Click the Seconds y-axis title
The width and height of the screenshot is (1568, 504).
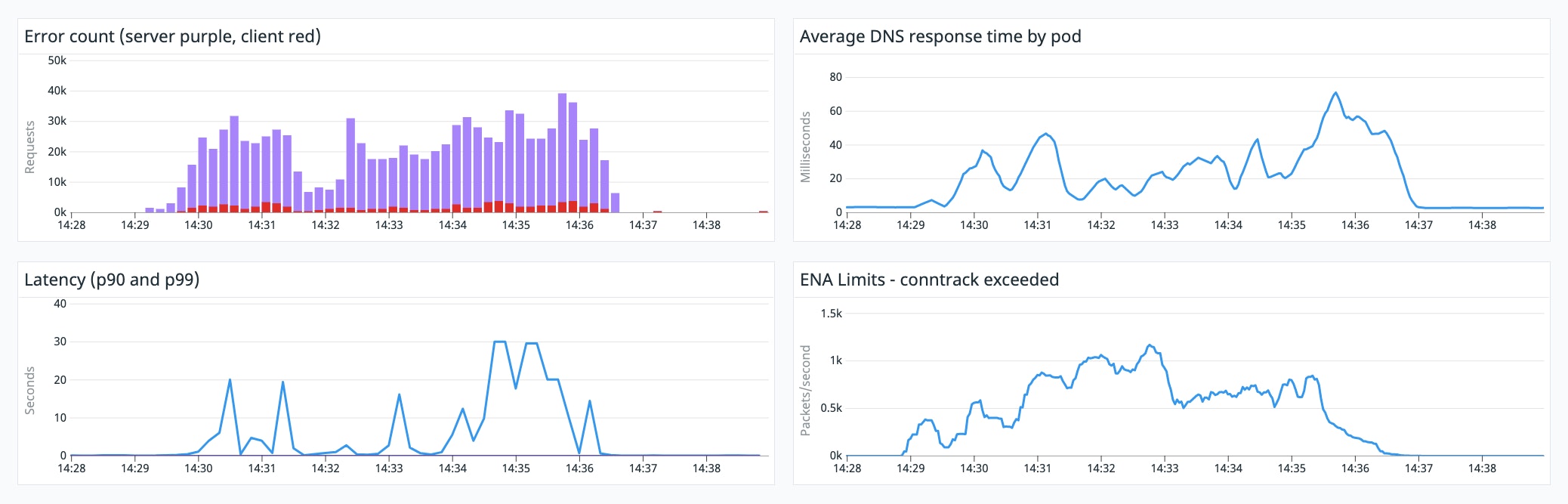(x=30, y=390)
